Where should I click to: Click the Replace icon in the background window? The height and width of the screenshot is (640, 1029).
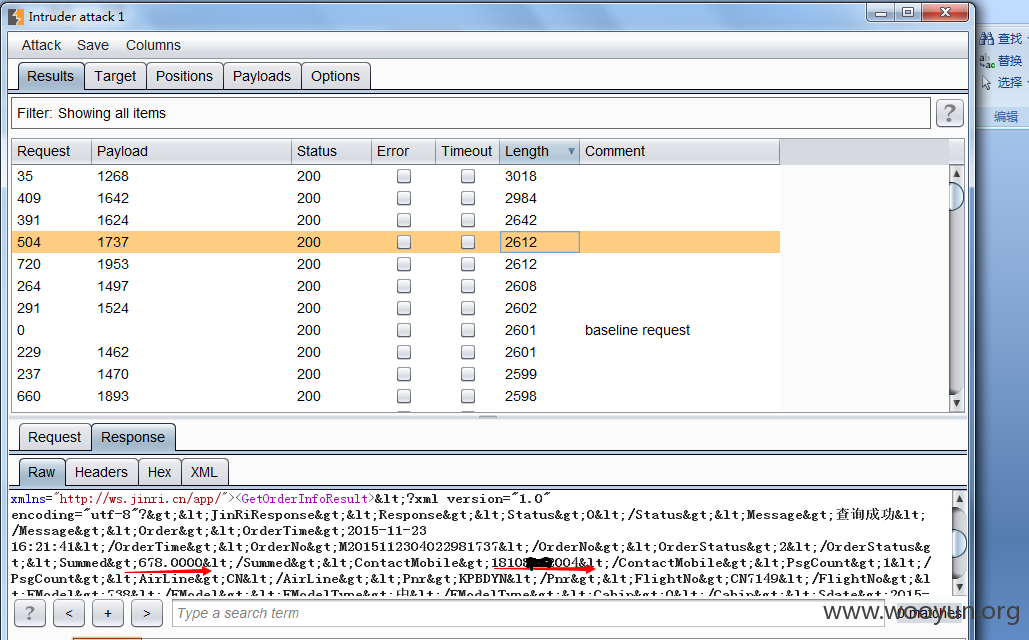[x=986, y=60]
